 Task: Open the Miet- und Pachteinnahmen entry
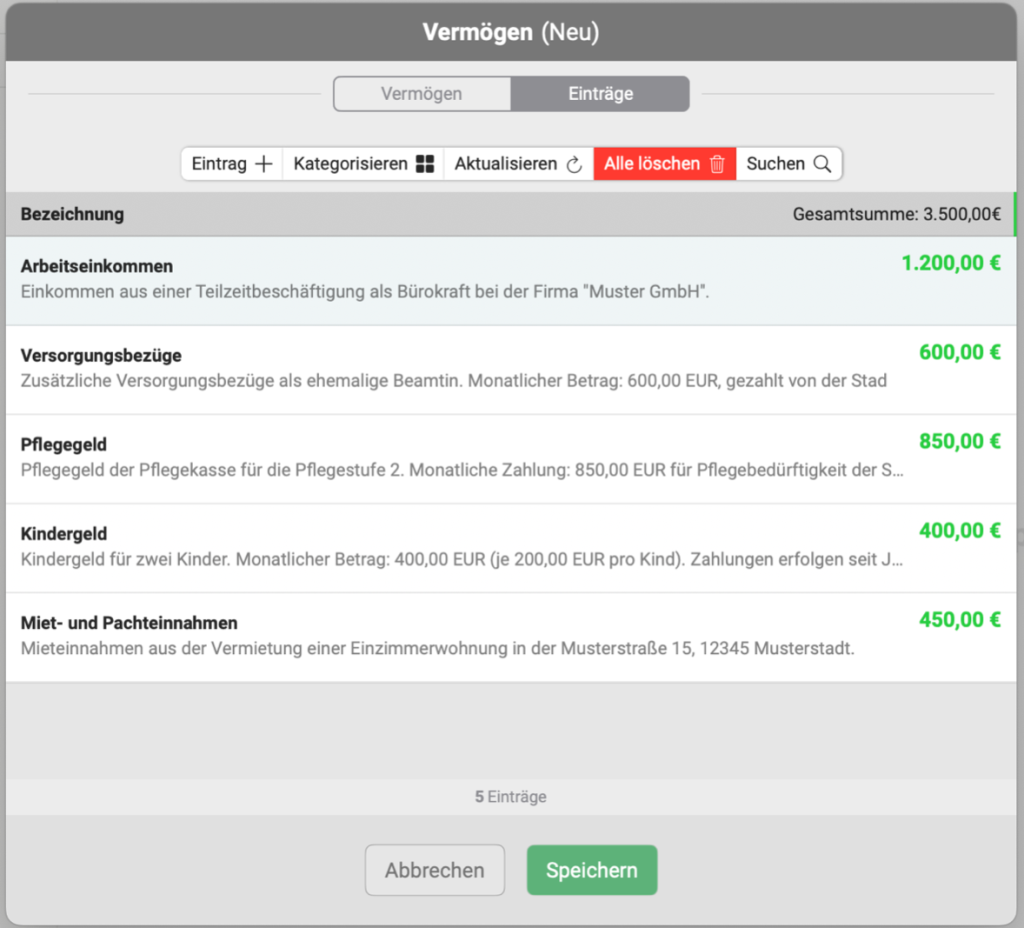coord(129,623)
